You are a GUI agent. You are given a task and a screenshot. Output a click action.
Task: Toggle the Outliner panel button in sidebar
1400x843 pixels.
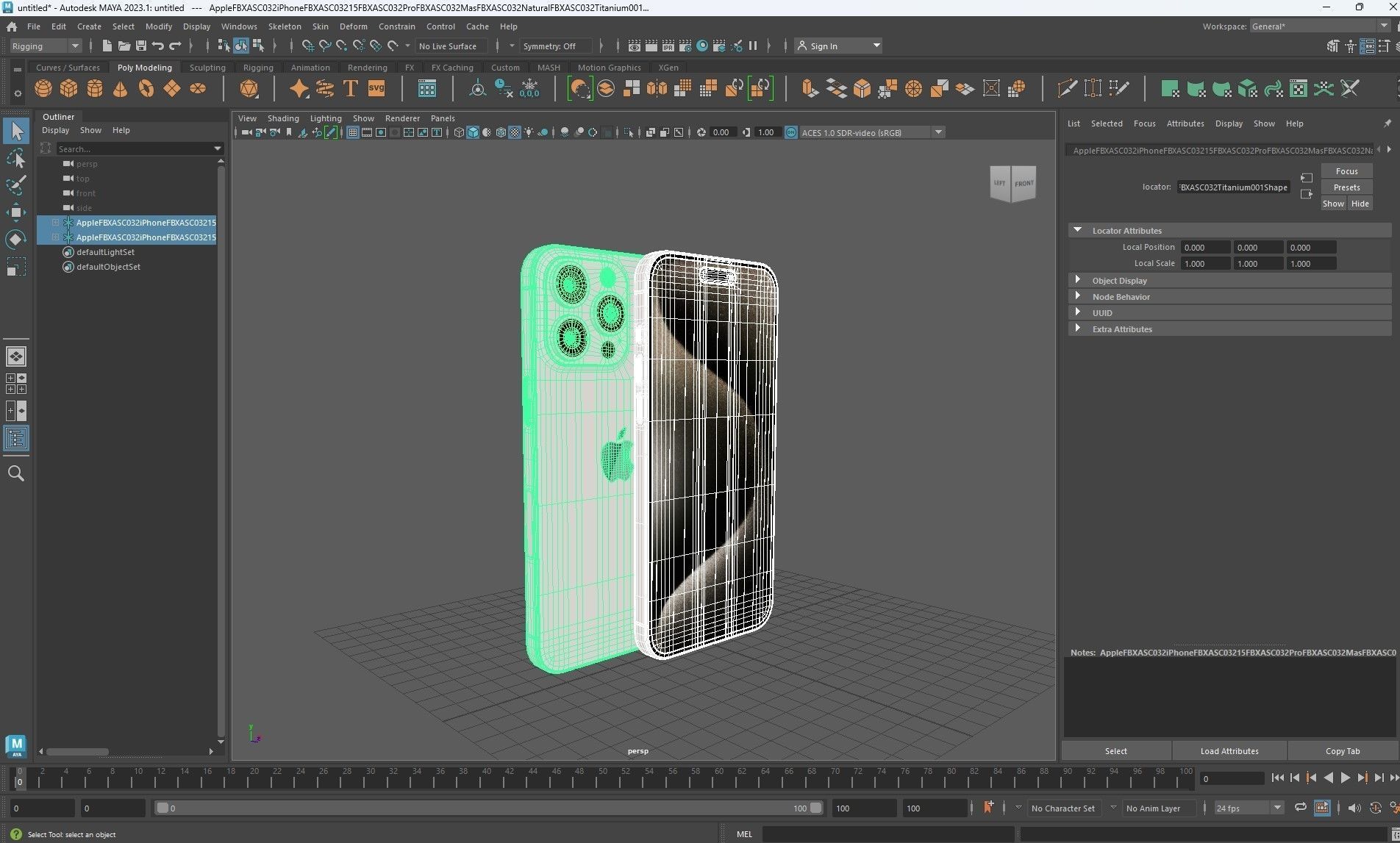coord(16,439)
